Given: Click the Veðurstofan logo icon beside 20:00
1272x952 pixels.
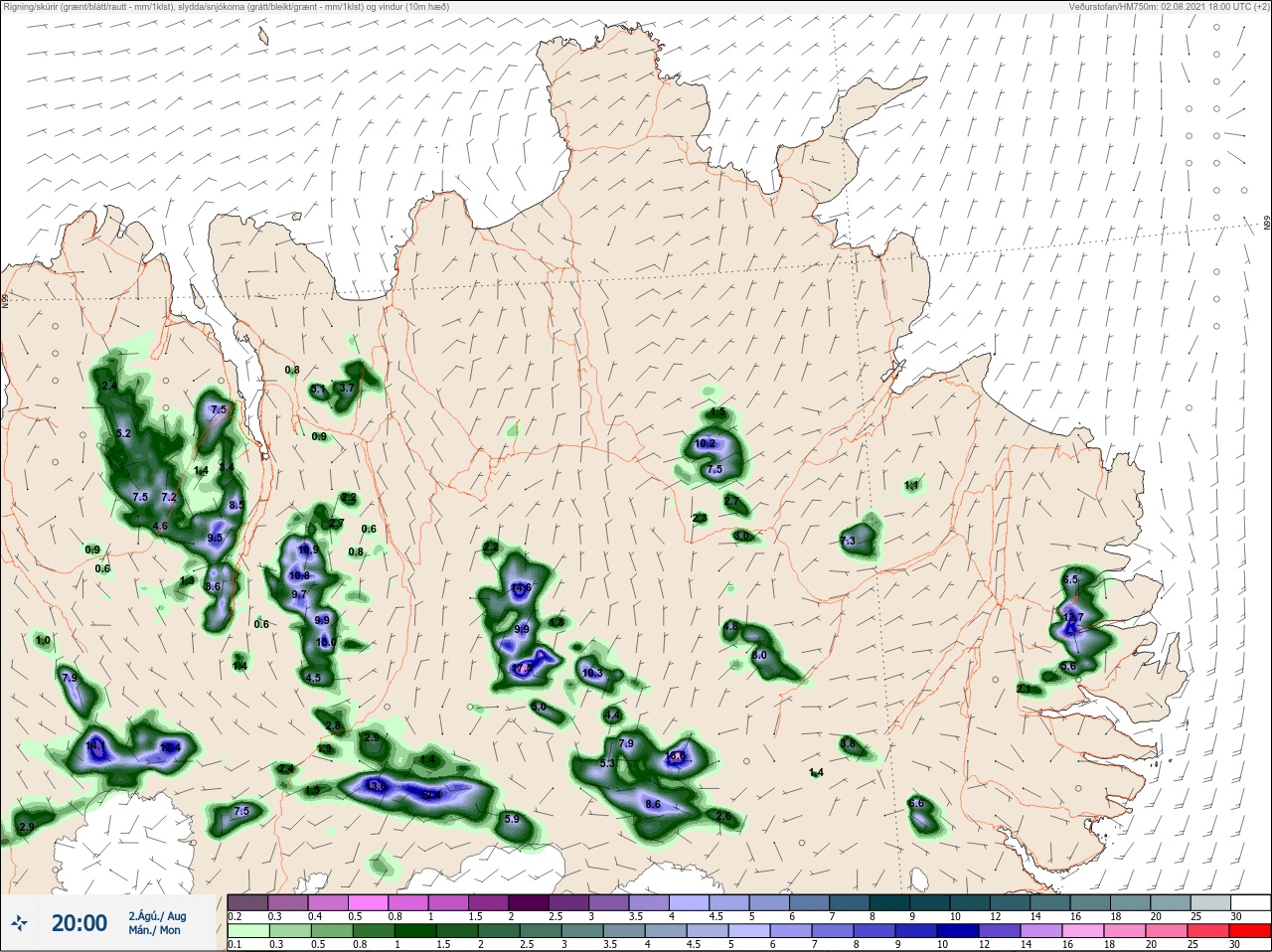Looking at the screenshot, I should [19, 924].
